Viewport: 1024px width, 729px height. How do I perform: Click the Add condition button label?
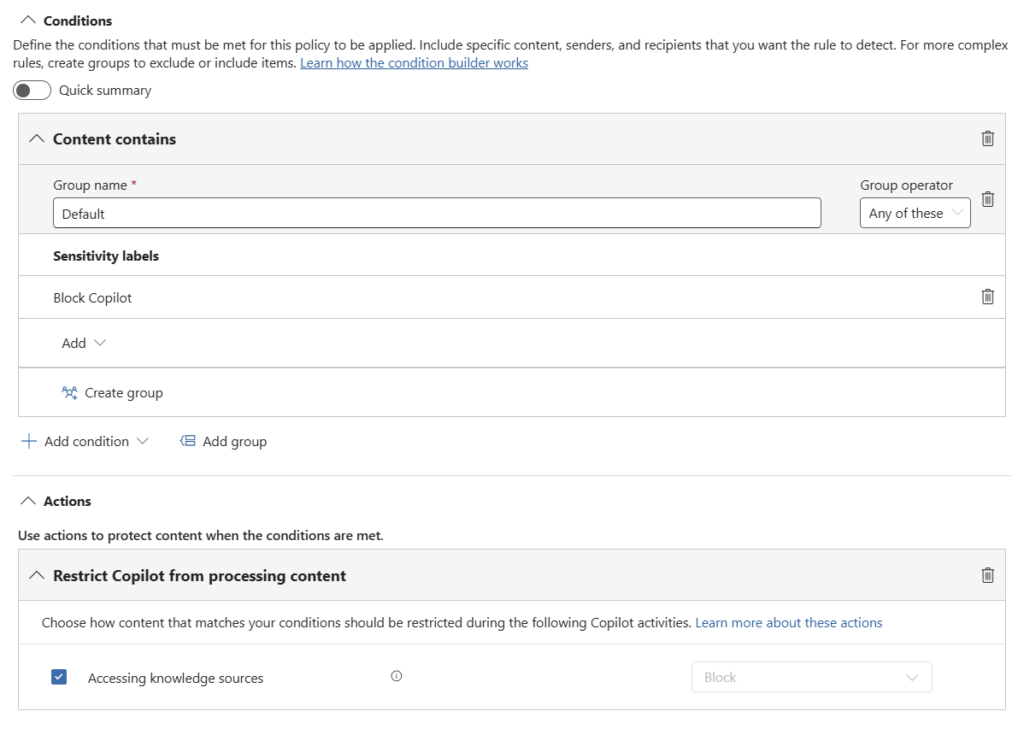point(86,441)
